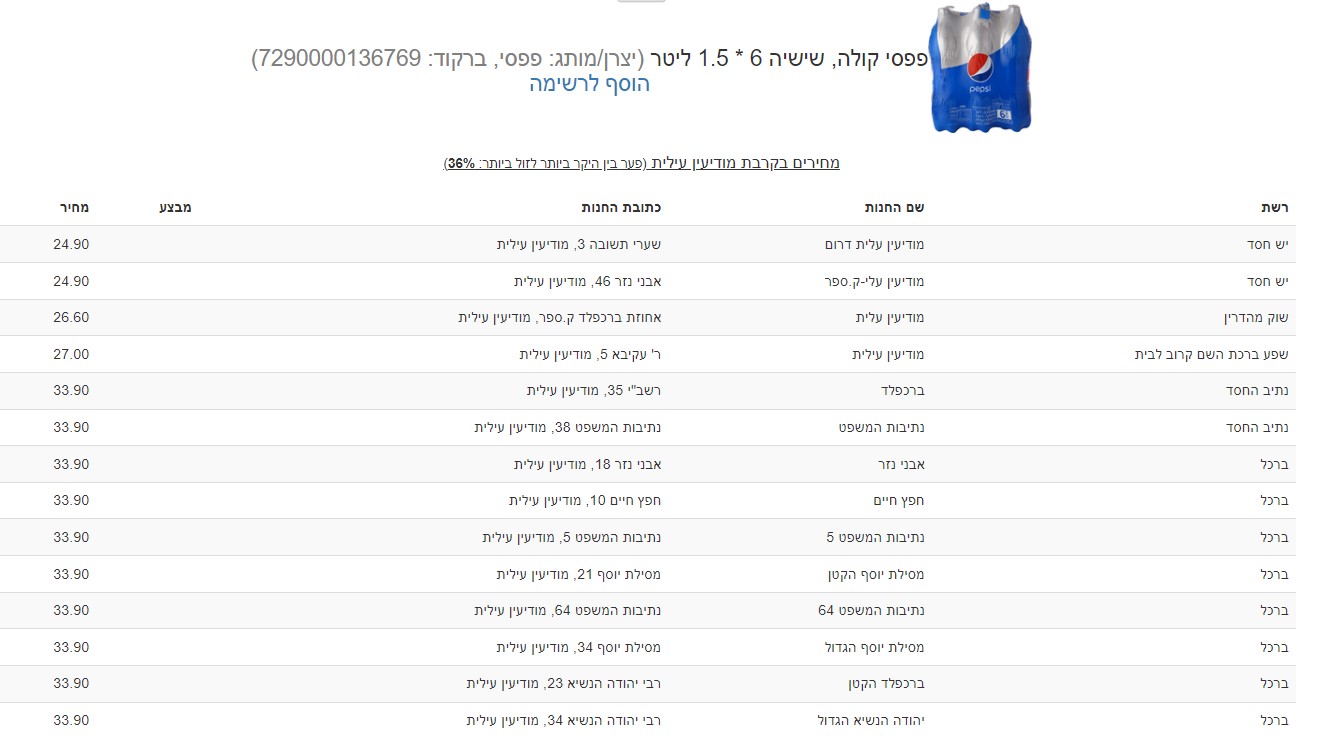This screenshot has width=1322, height=751.
Task: Click the address 'רבי יהודה הנשיא 23, מודיעין עילית'
Action: coord(564,684)
